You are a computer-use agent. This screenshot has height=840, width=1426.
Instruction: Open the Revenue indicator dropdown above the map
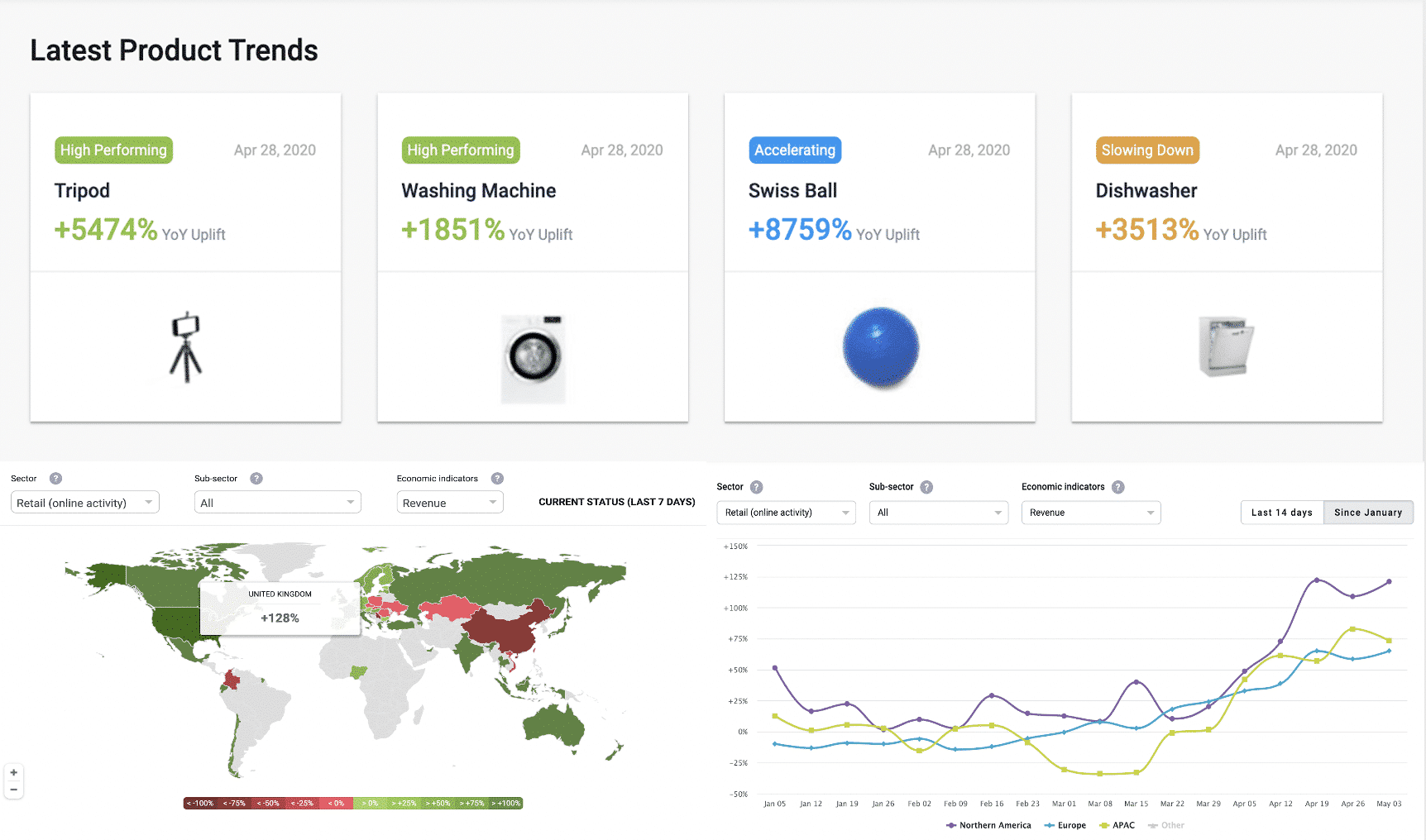tap(450, 503)
